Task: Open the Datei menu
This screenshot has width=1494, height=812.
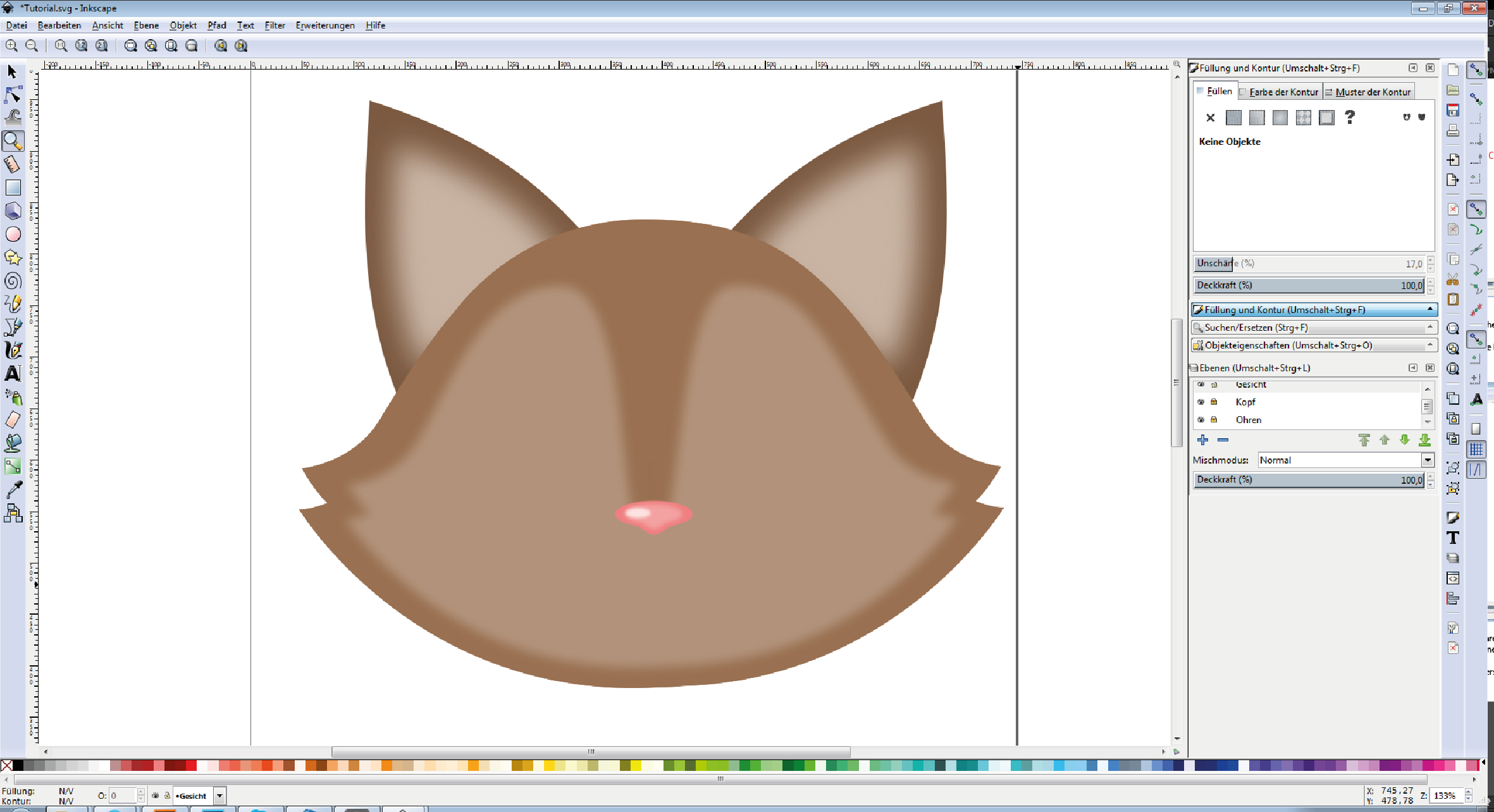Action: click(16, 25)
